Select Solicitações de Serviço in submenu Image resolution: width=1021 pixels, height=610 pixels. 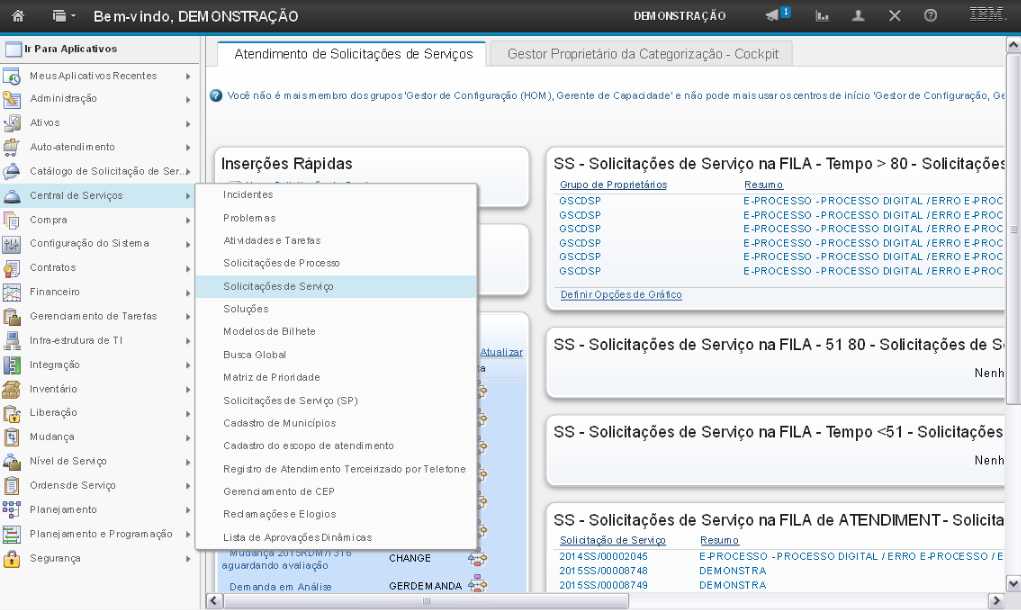[x=278, y=286]
